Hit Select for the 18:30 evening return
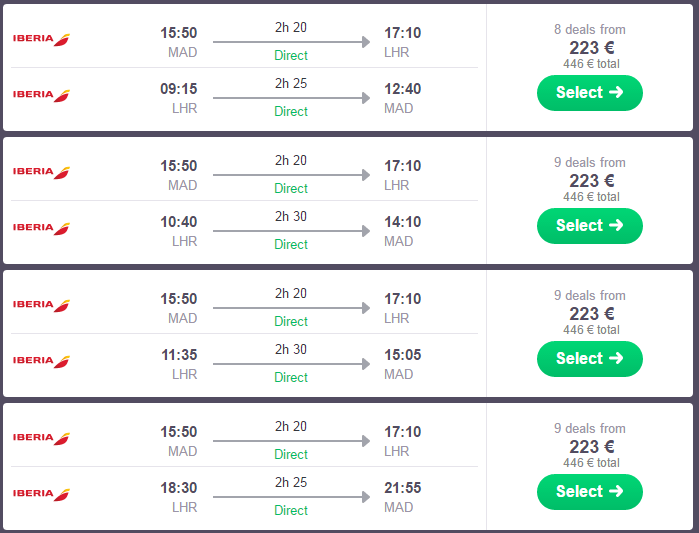 click(589, 492)
